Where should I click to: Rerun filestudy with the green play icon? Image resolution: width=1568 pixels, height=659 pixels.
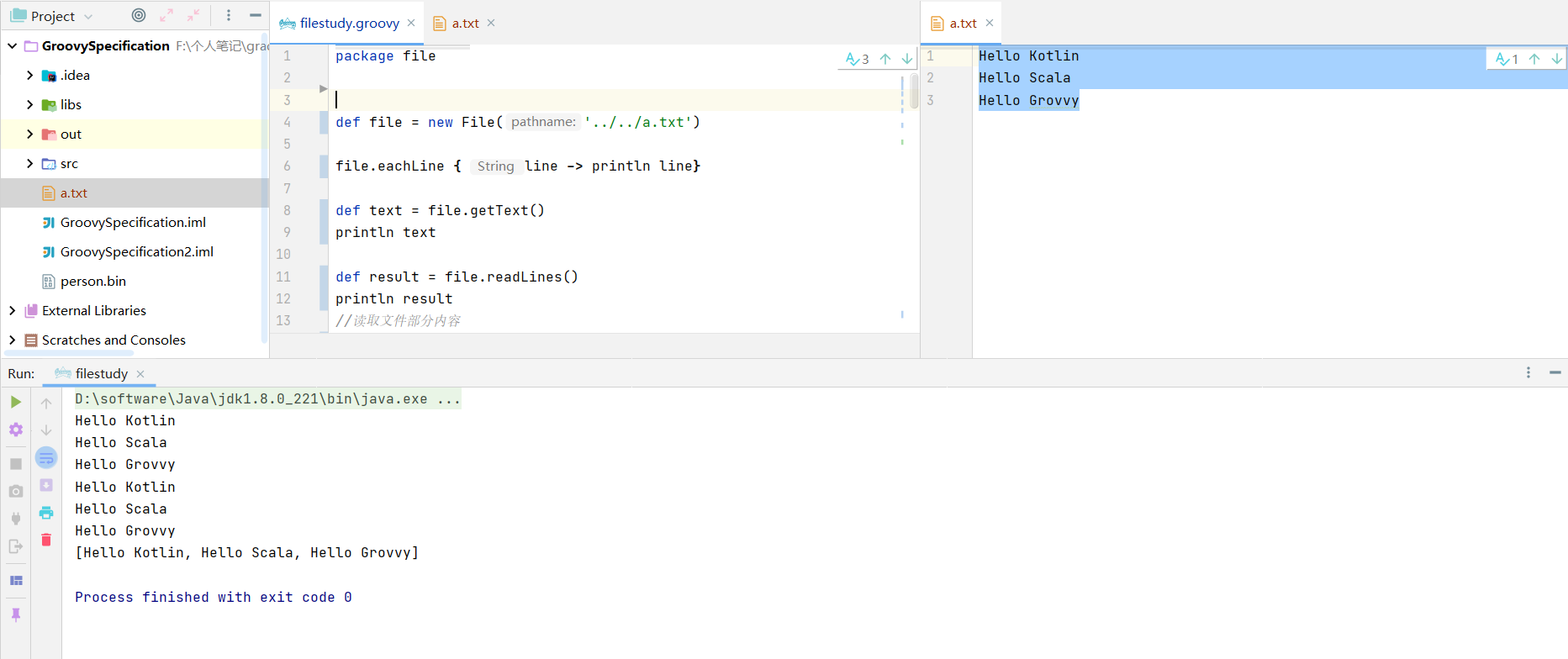16,402
